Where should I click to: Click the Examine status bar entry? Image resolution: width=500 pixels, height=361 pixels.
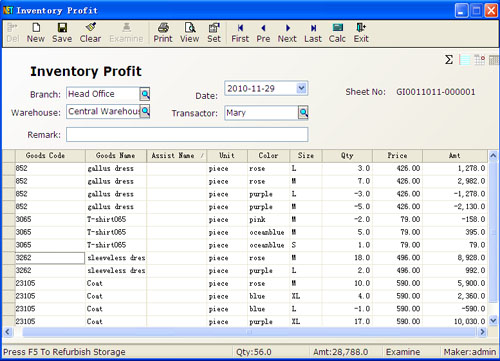(x=403, y=352)
